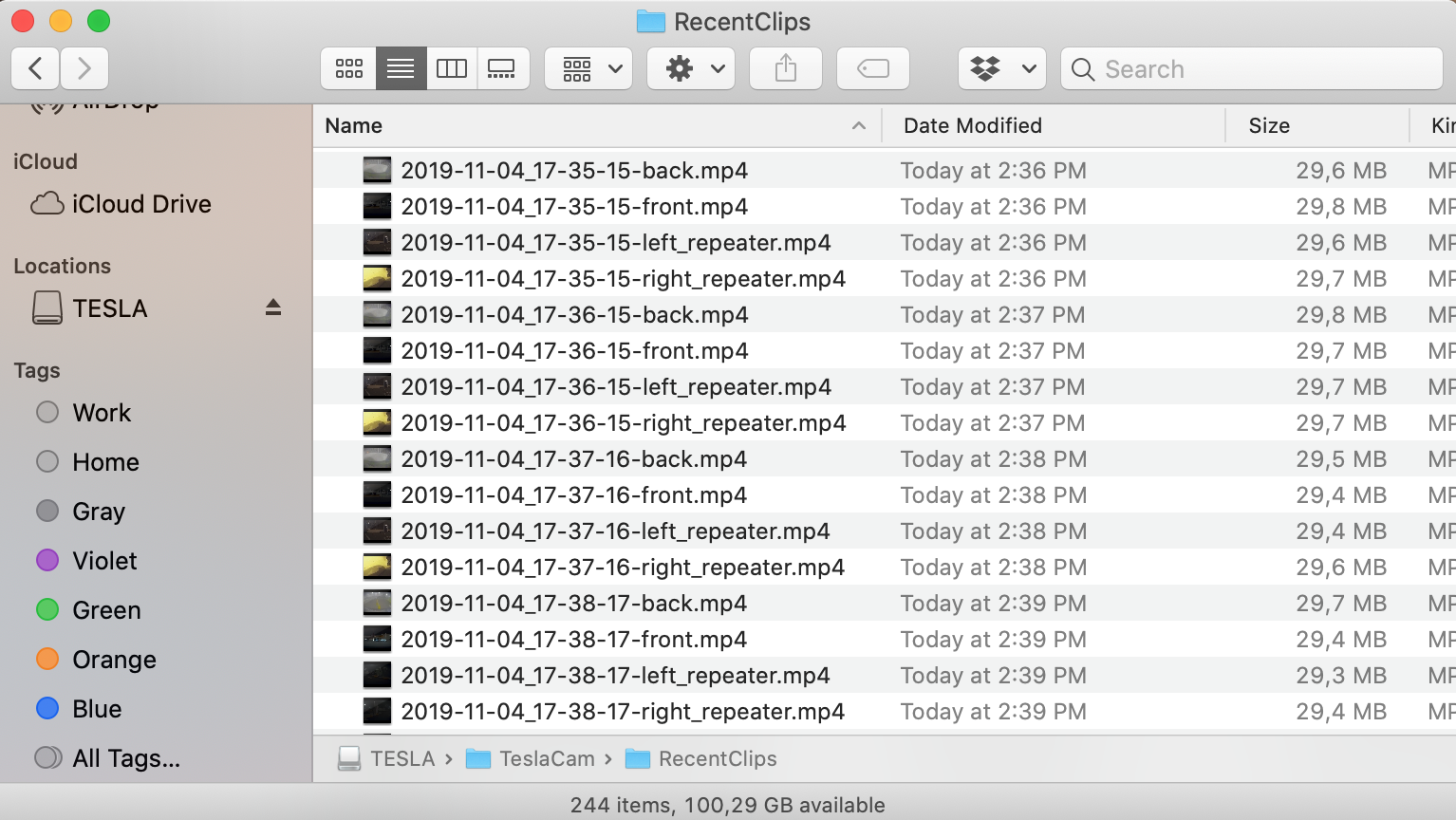Open iCloud Drive in the sidebar
This screenshot has height=820, width=1456.
[121, 204]
